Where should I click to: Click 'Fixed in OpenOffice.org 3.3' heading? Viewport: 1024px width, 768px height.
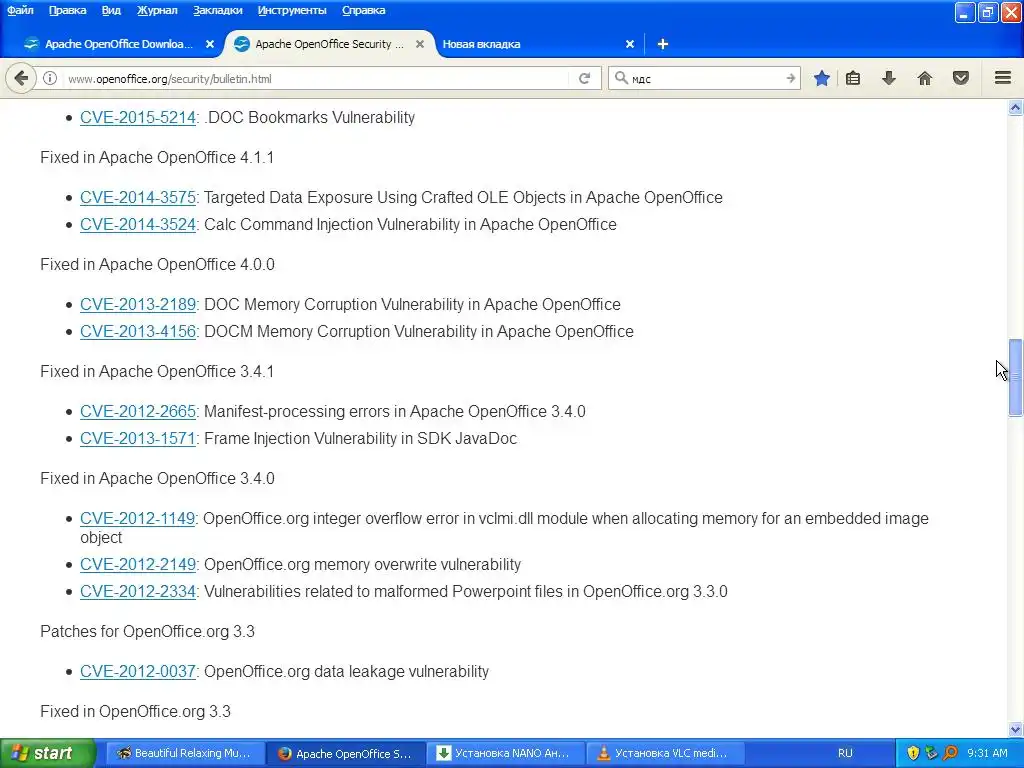pyautogui.click(x=135, y=711)
